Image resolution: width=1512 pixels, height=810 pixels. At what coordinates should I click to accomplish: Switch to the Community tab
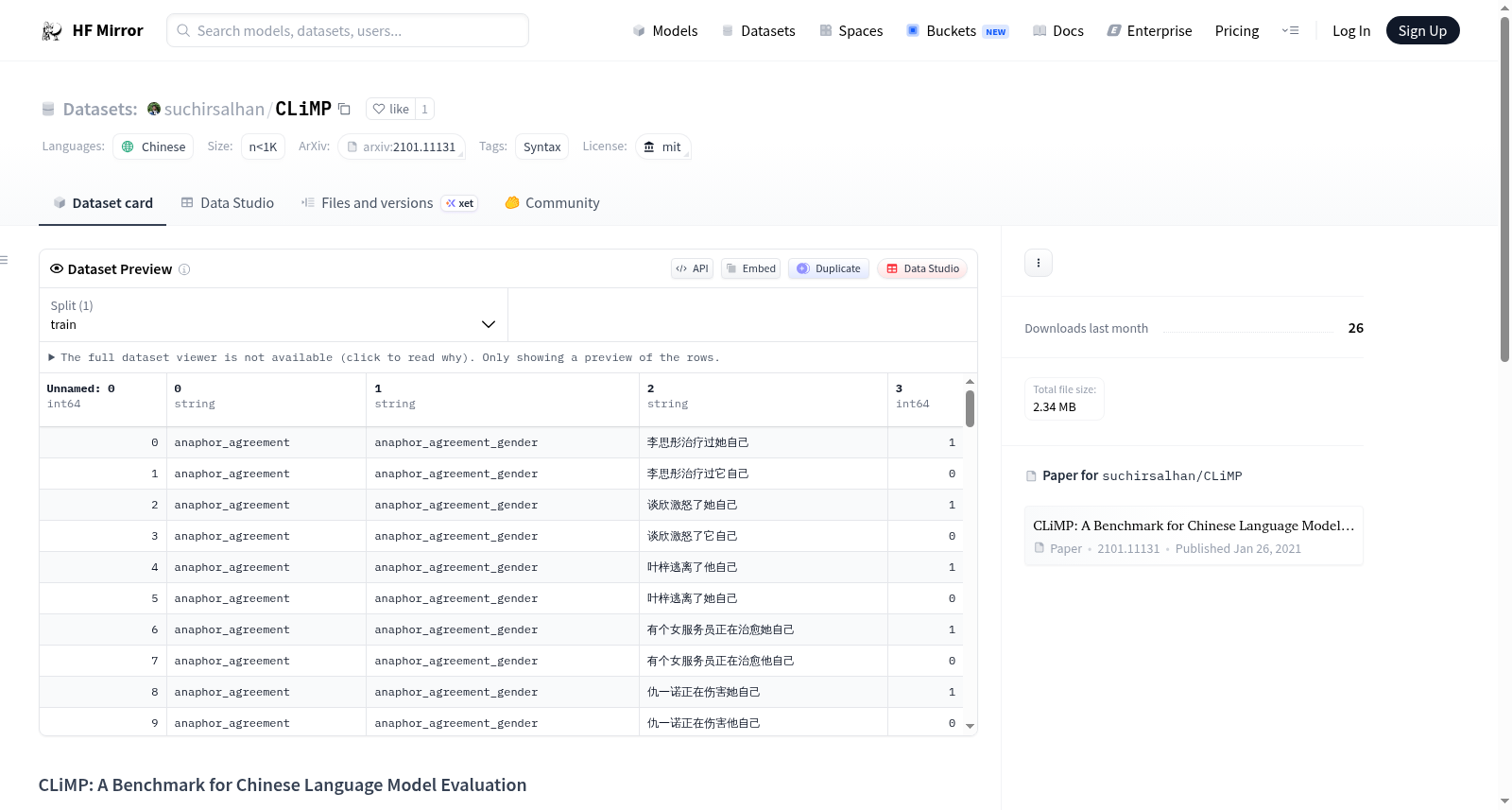pyautogui.click(x=553, y=203)
